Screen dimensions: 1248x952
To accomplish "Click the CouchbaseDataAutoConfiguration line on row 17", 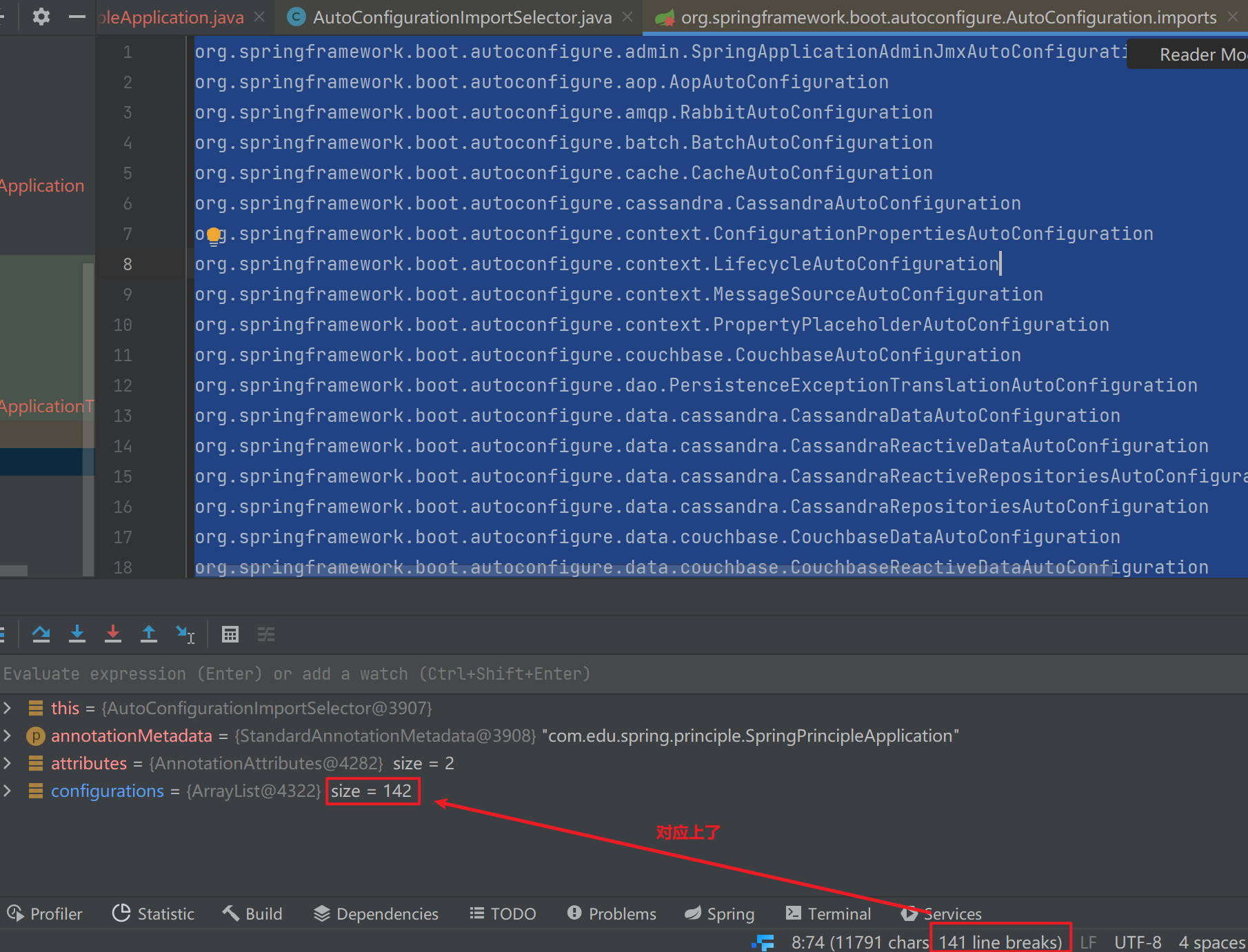I will 657,537.
